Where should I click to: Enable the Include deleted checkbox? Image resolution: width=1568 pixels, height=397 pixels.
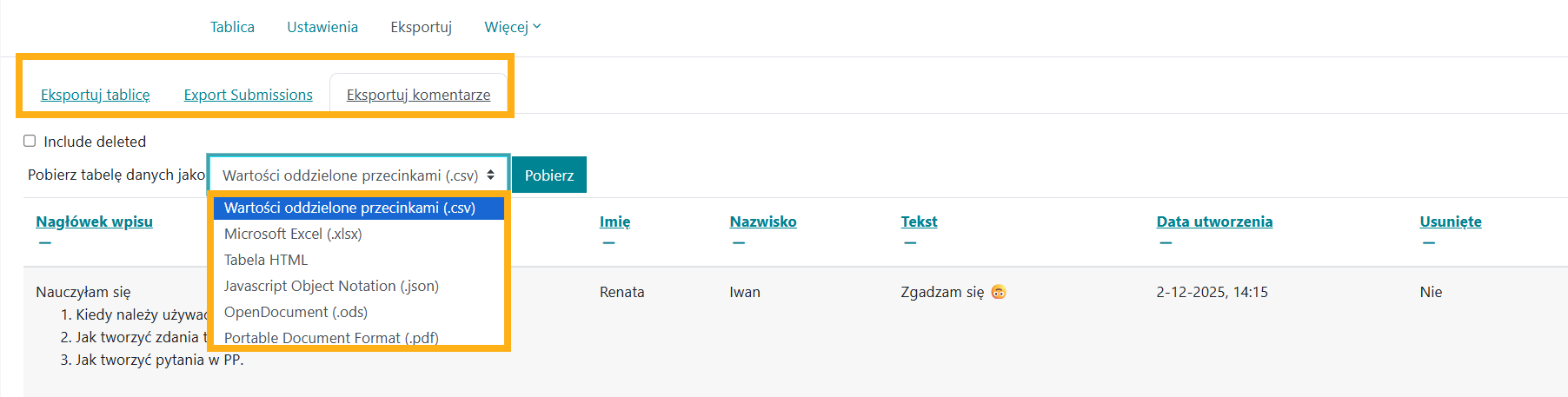[30, 141]
